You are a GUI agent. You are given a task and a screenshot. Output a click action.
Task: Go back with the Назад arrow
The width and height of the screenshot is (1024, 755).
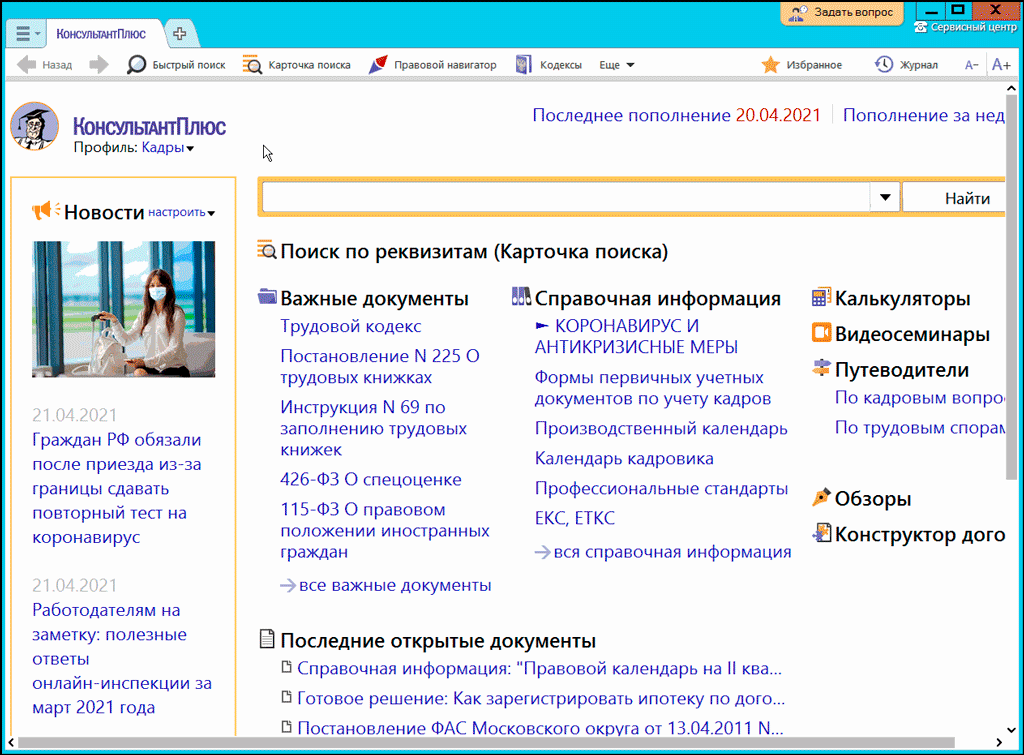[x=44, y=65]
